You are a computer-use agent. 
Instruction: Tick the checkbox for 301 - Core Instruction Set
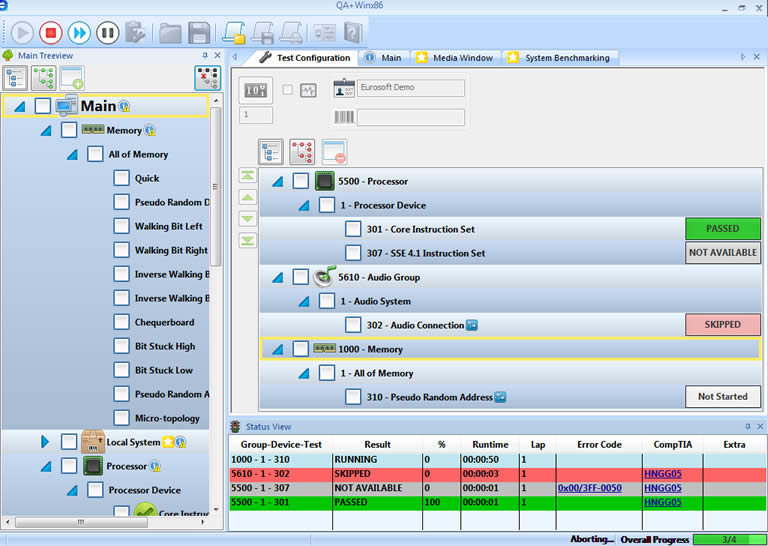353,229
